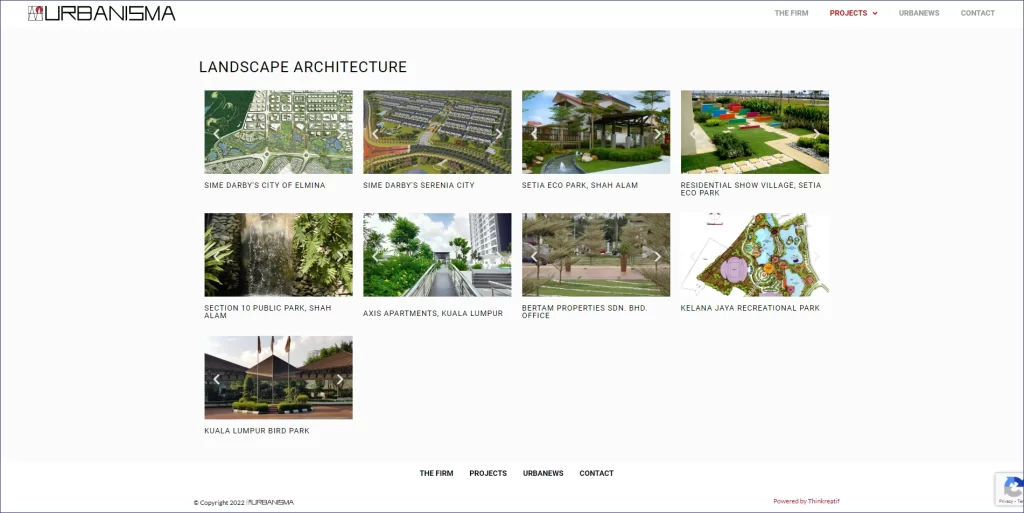Click previous arrow on Serenia City slideshow
Screen dimensions: 1024x513
tap(376, 134)
